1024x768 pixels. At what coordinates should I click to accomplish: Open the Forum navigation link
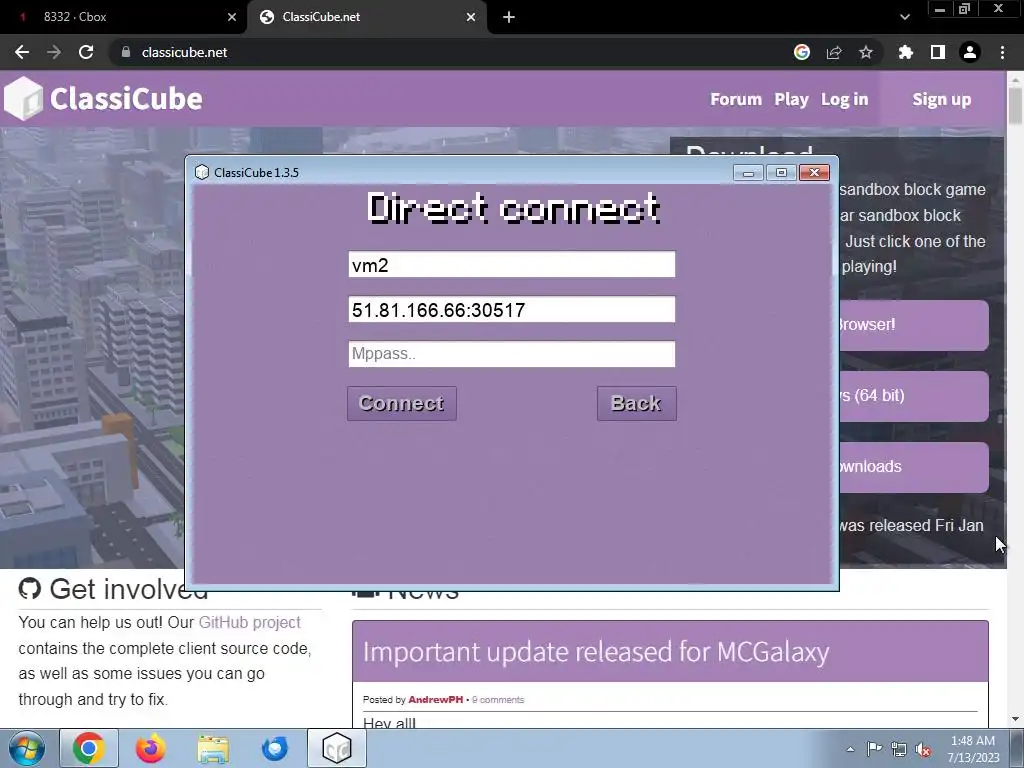(x=736, y=99)
